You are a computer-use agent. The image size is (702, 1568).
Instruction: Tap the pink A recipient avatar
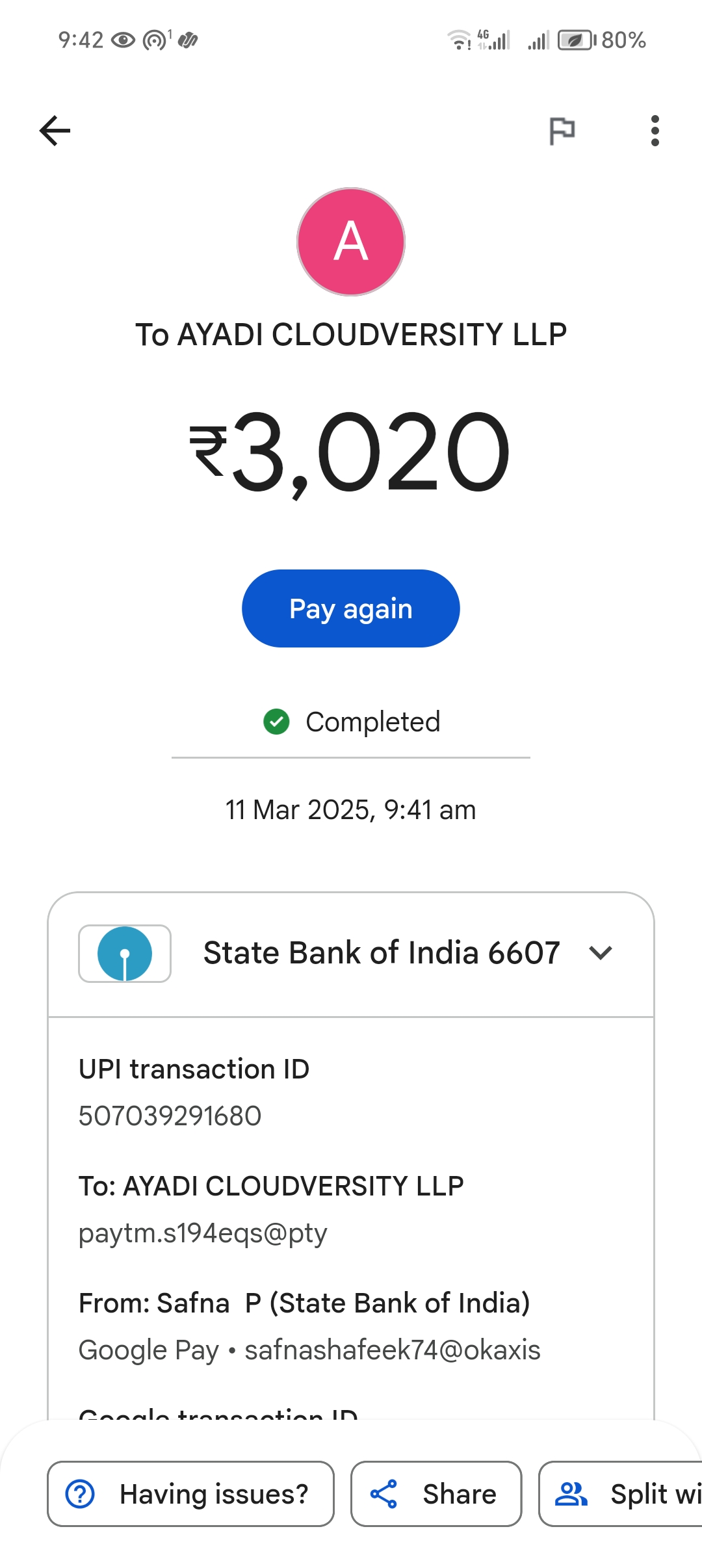[x=351, y=242]
